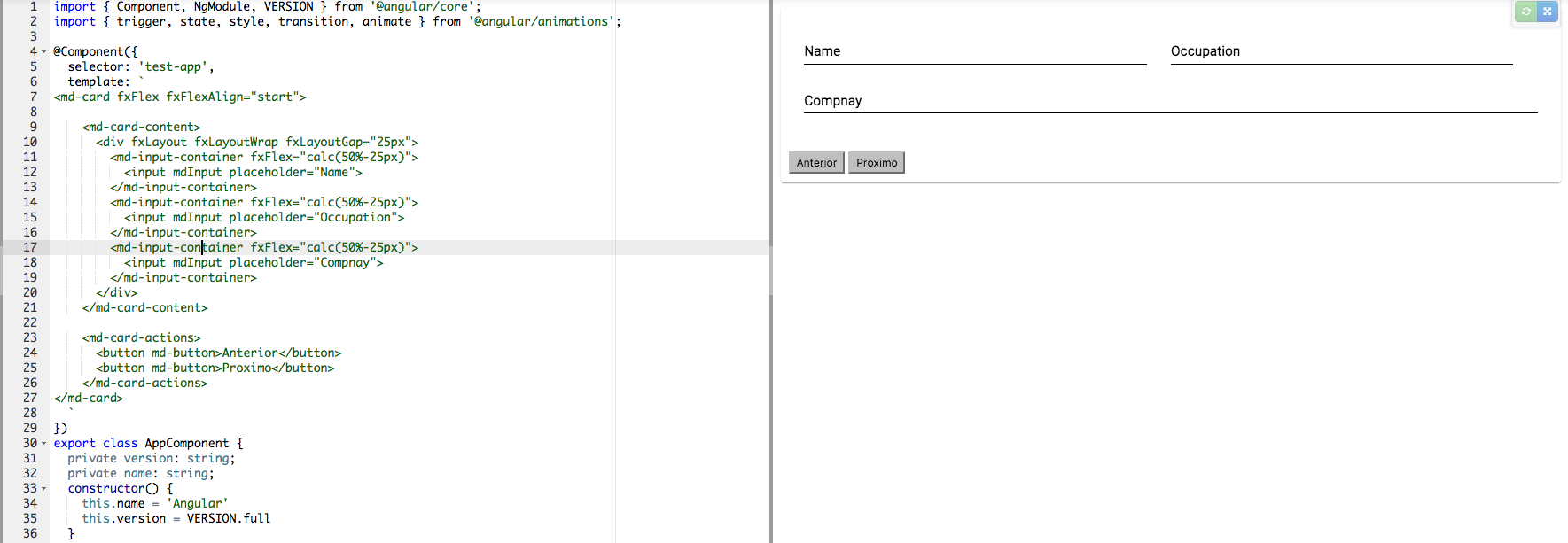Fold the AppComponent class at line 30

click(x=43, y=443)
